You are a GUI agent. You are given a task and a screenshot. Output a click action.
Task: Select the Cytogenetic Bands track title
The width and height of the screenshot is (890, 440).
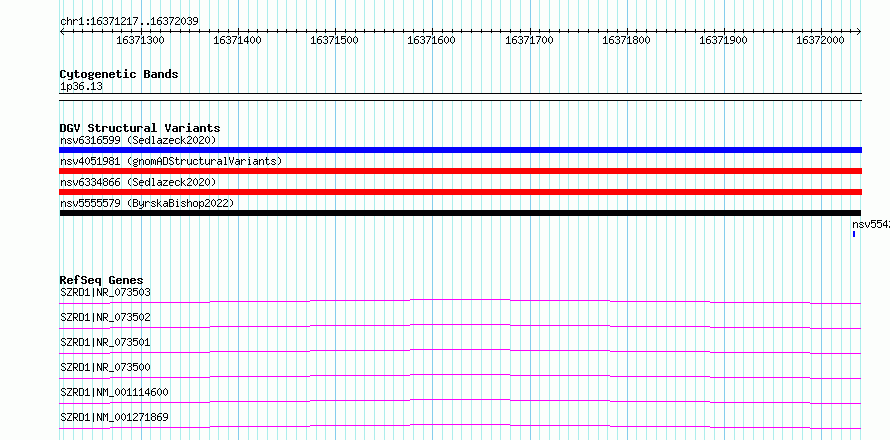pyautogui.click(x=119, y=74)
